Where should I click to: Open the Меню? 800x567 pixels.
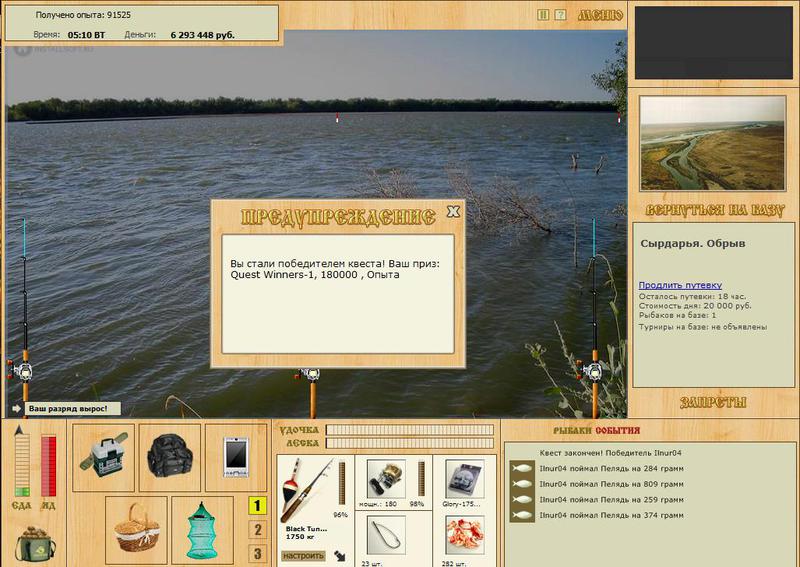pos(600,15)
